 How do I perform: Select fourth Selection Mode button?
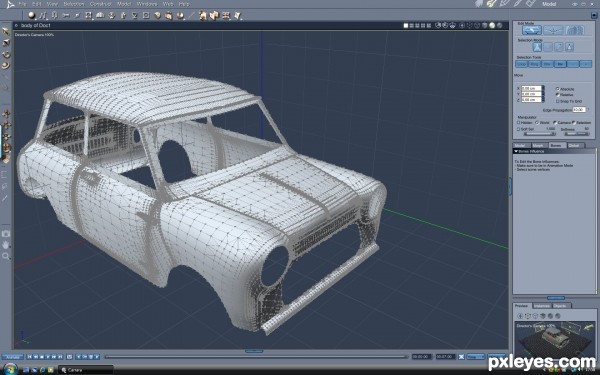(x=569, y=47)
